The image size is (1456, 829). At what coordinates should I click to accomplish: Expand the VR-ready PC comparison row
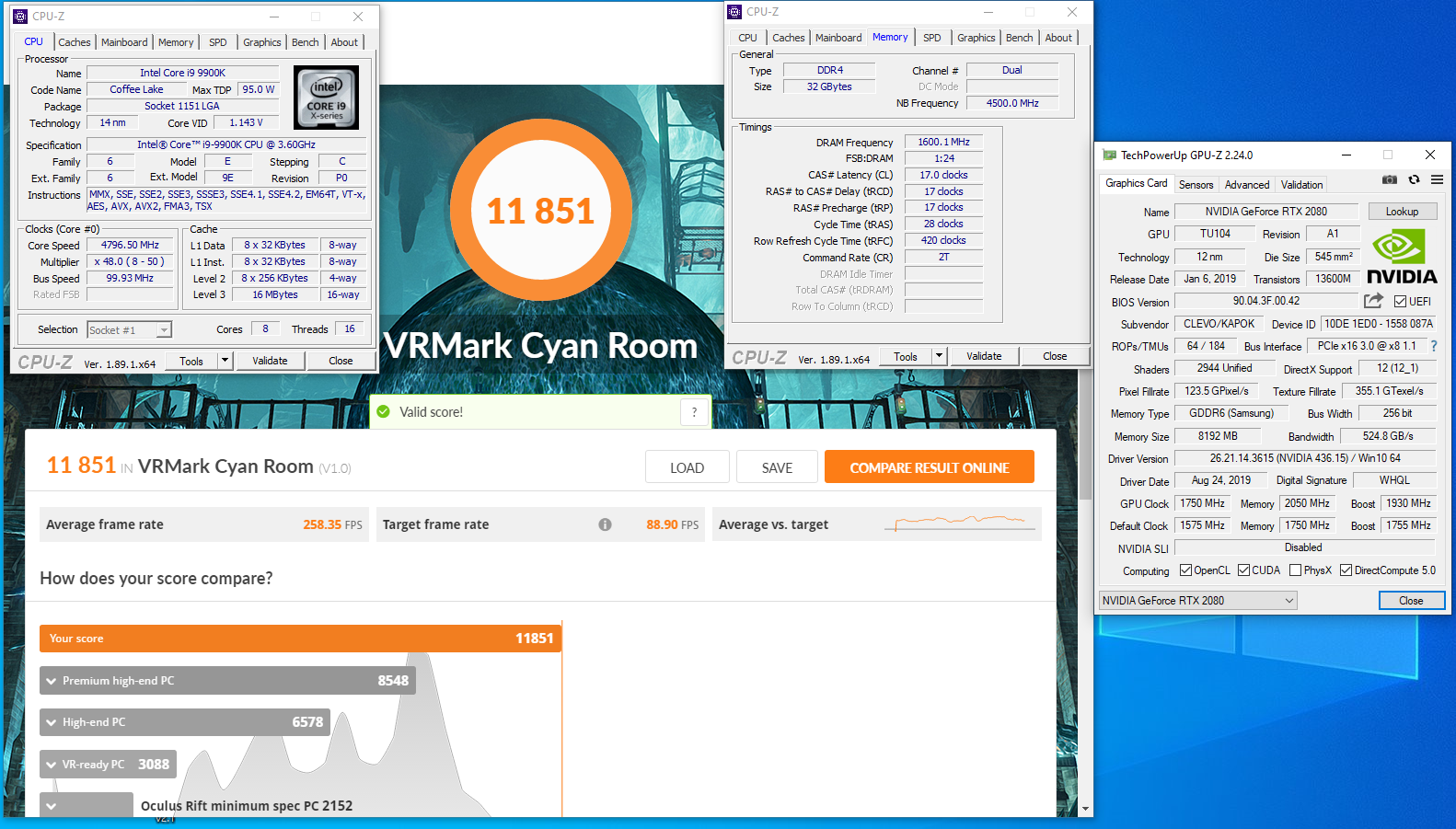(52, 765)
